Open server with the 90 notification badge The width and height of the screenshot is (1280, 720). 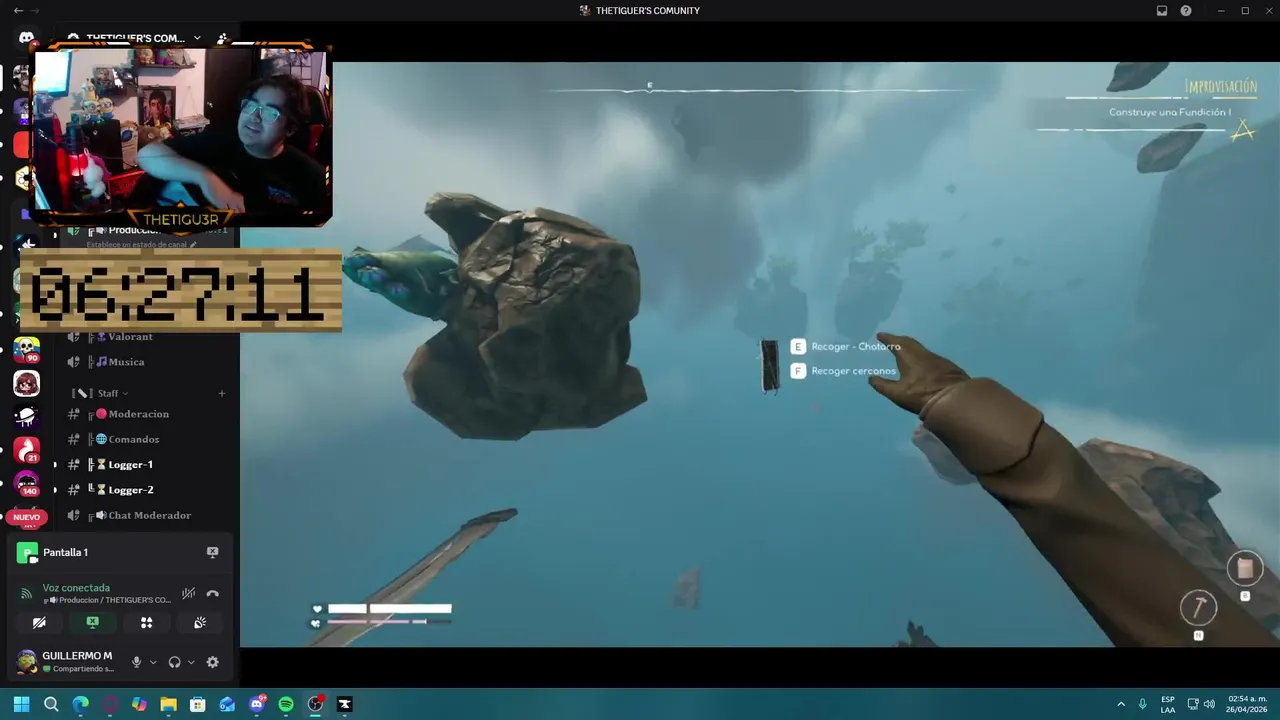tap(26, 349)
